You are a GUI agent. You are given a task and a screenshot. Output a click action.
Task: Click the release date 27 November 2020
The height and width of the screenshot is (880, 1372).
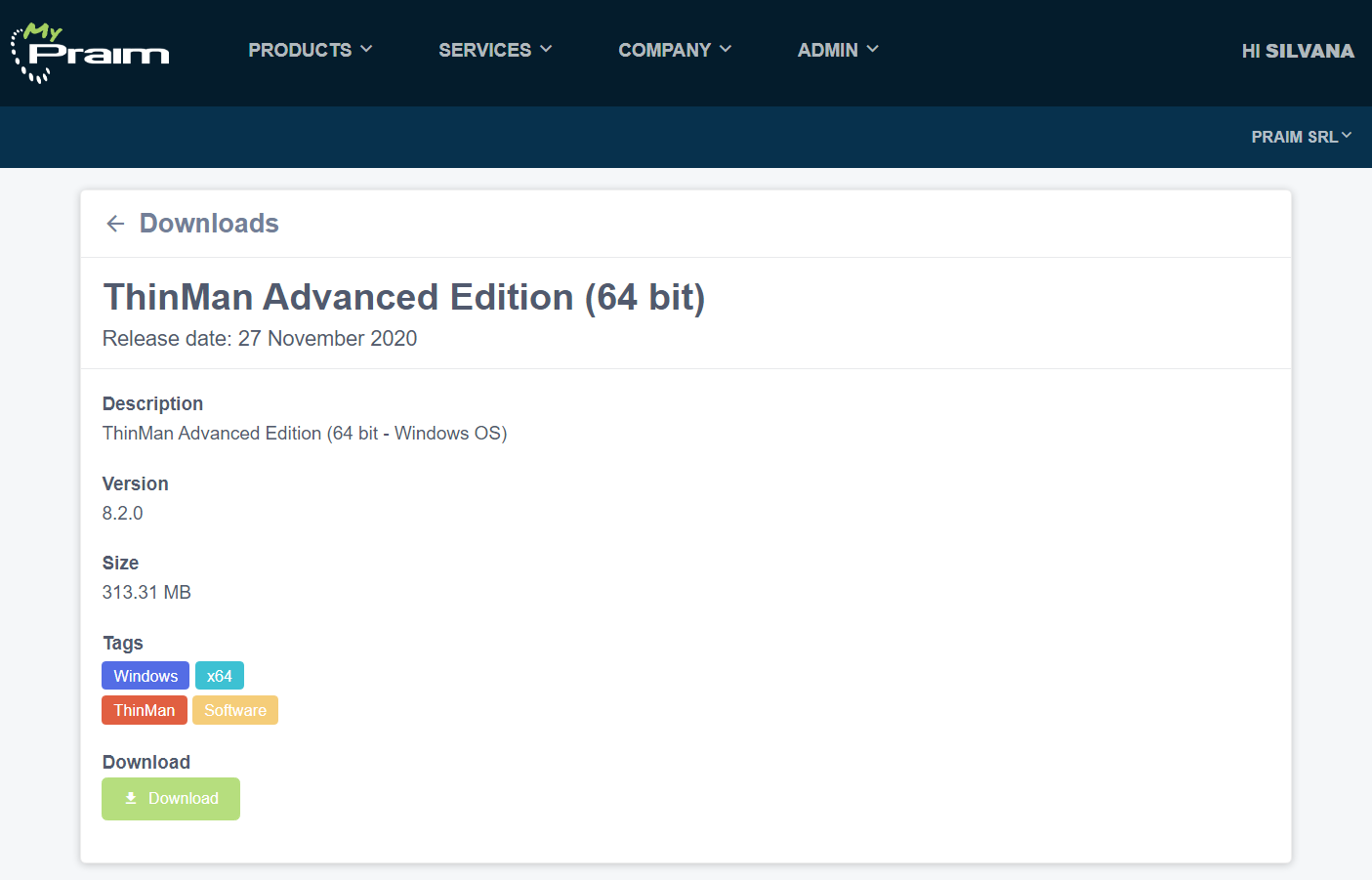tap(328, 339)
